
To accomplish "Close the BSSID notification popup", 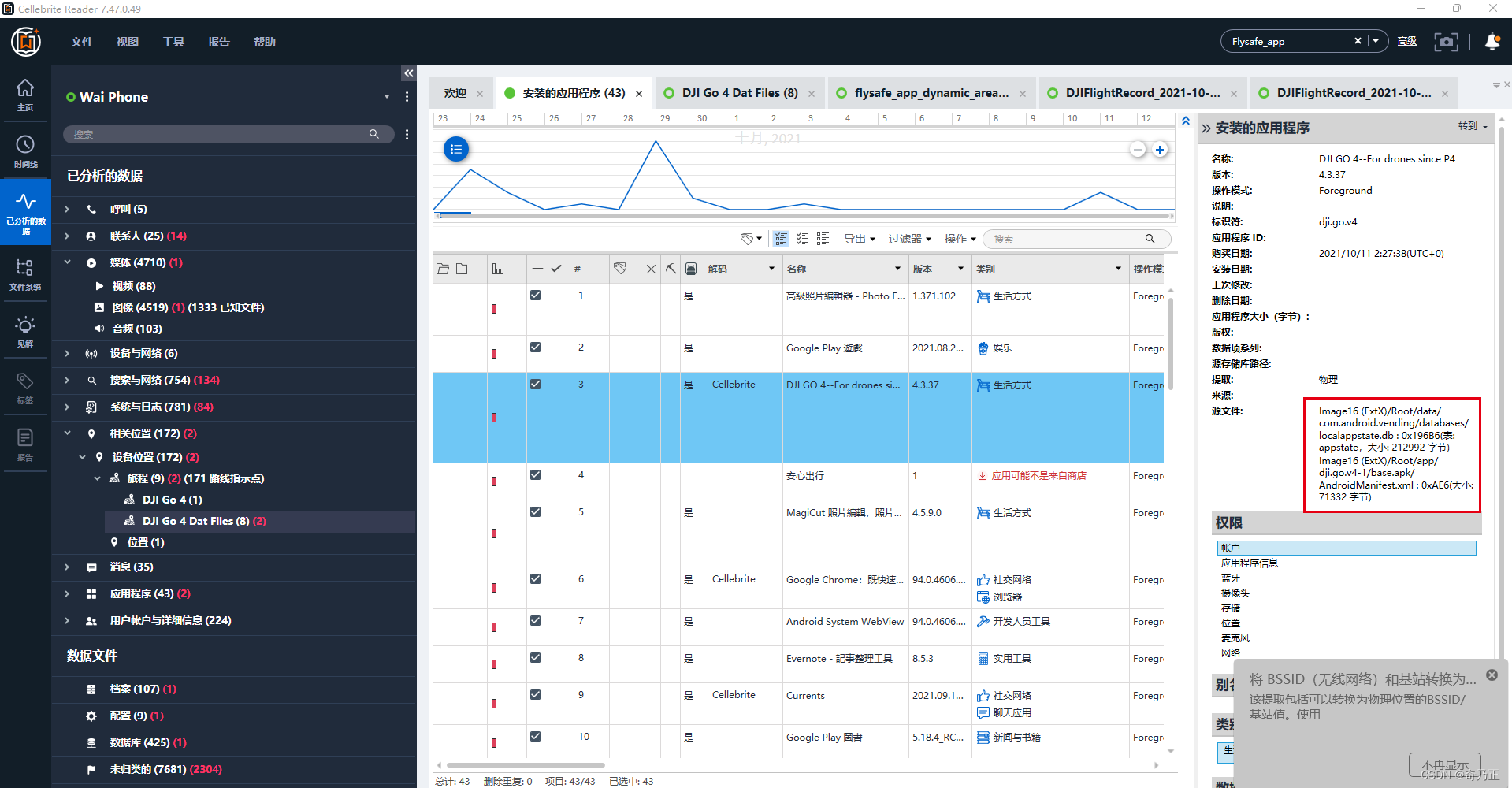I will point(1492,675).
